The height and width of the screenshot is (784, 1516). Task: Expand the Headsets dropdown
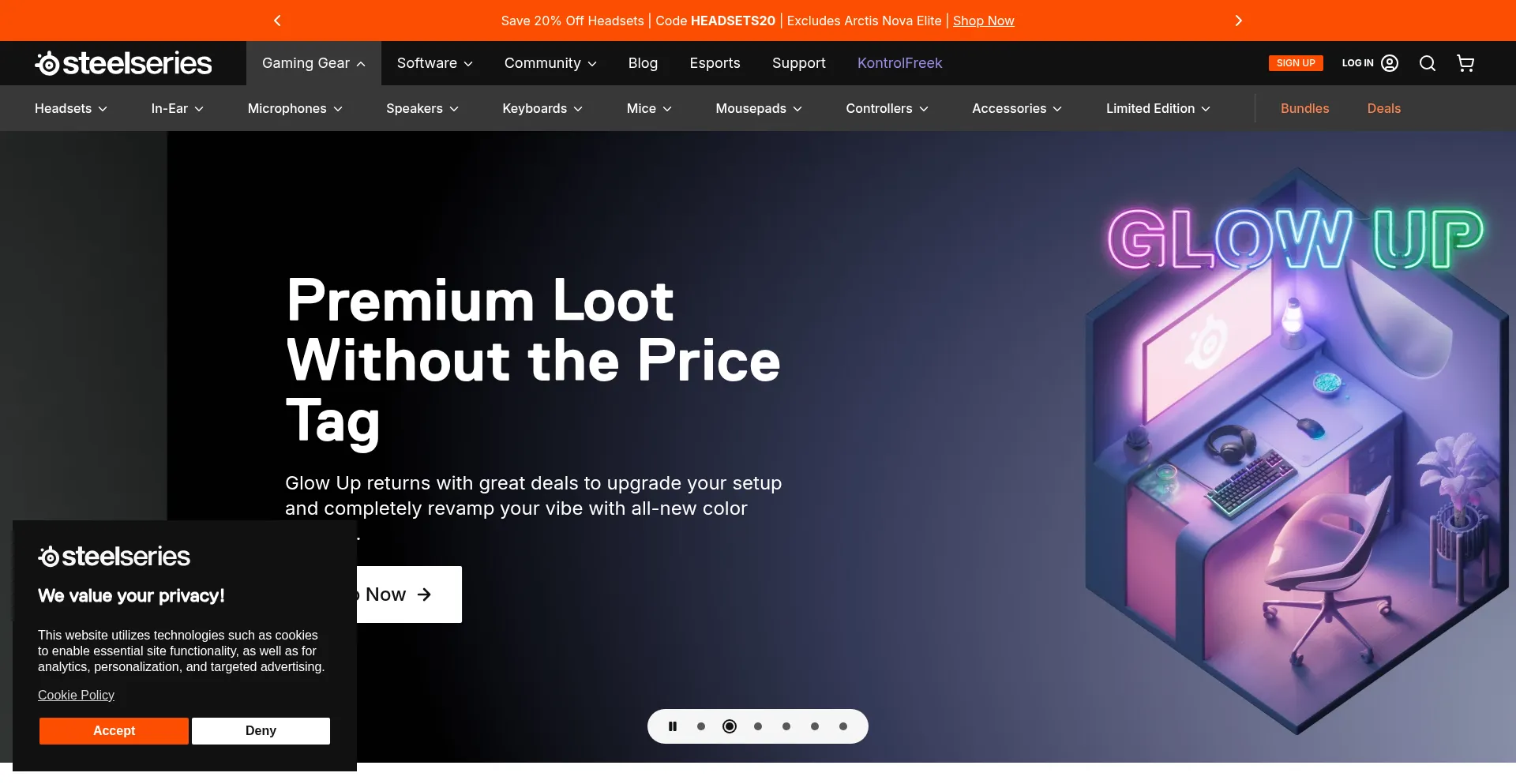[x=71, y=108]
